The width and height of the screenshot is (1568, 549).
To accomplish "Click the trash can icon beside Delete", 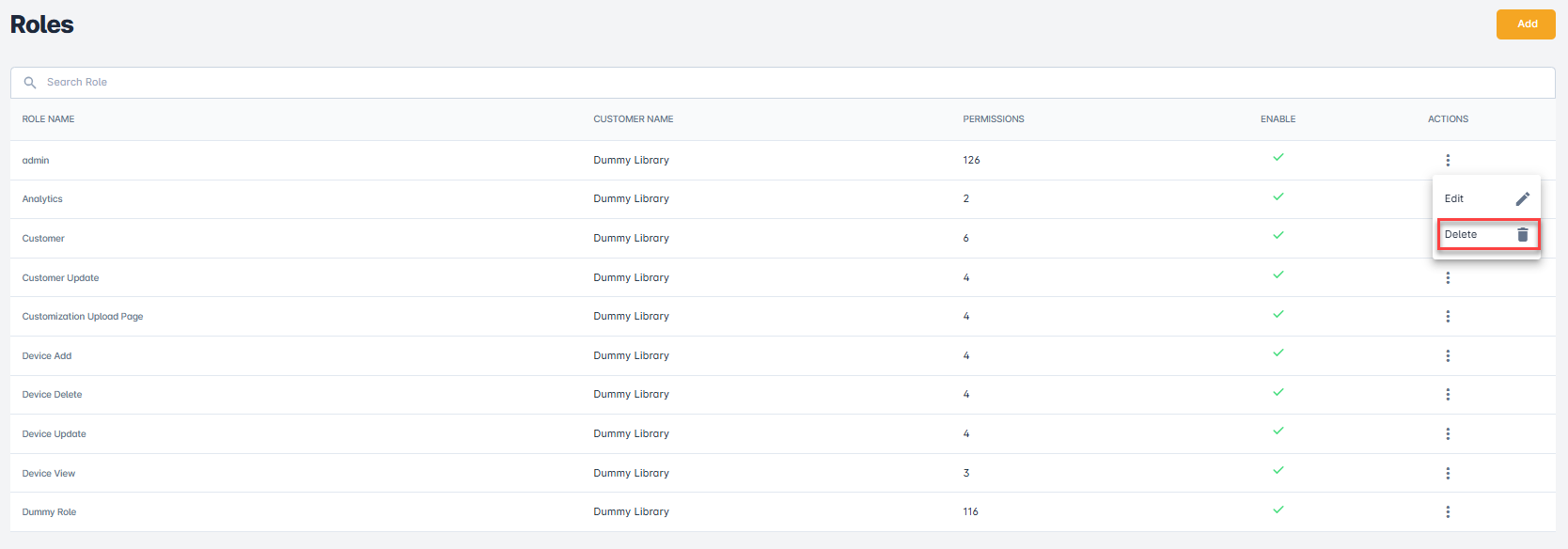I will coord(1522,235).
